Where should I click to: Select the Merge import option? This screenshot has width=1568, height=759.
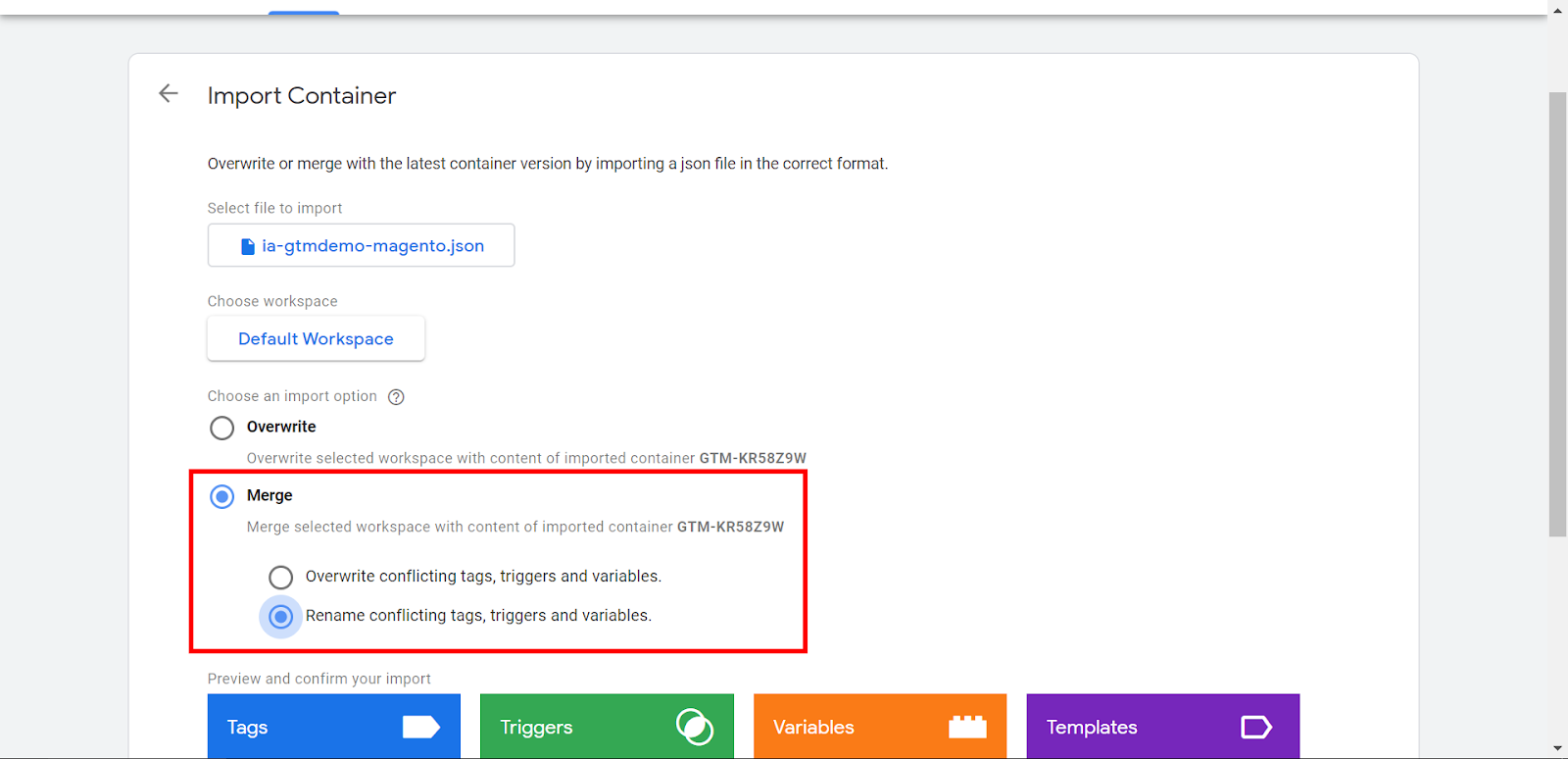[222, 496]
